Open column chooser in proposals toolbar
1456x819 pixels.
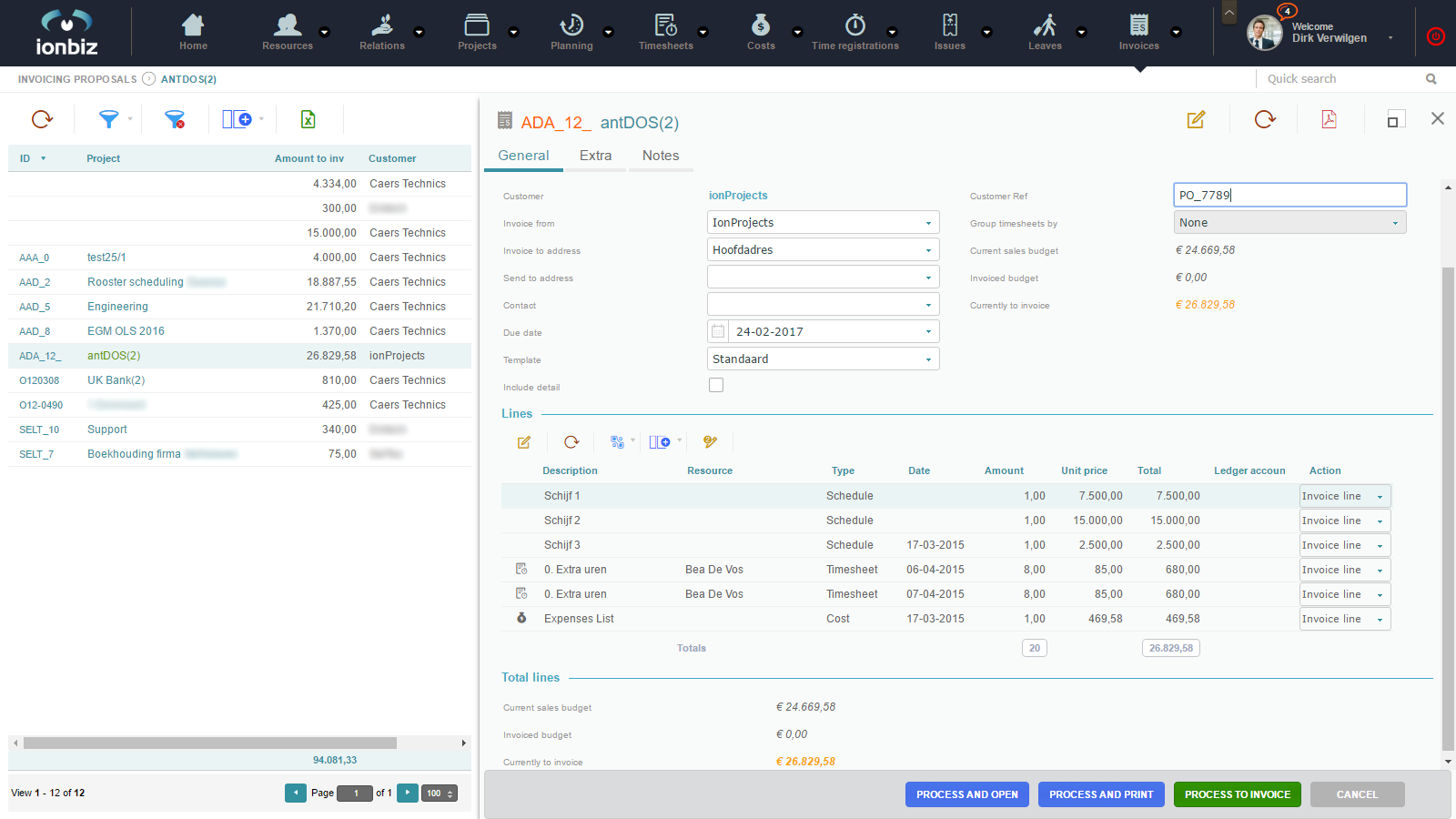click(x=237, y=119)
